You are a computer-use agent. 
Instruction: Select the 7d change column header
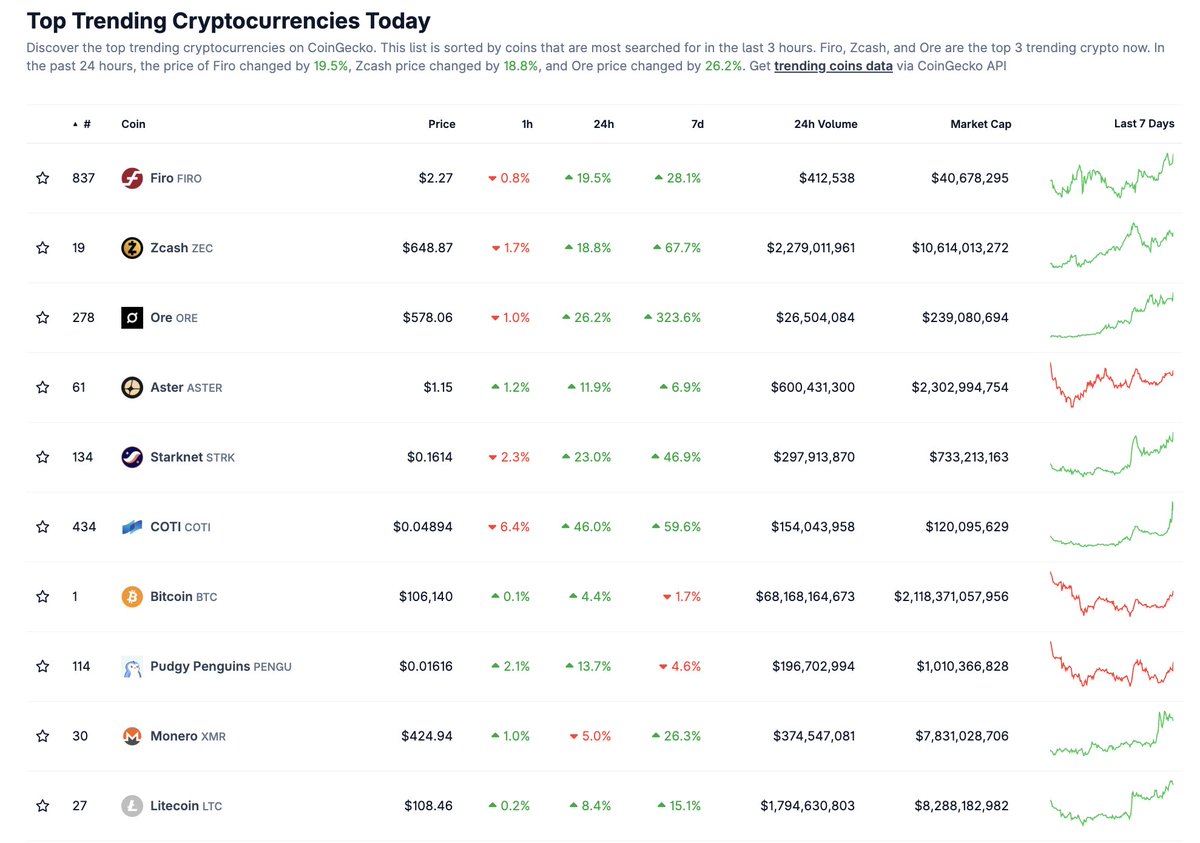click(697, 124)
